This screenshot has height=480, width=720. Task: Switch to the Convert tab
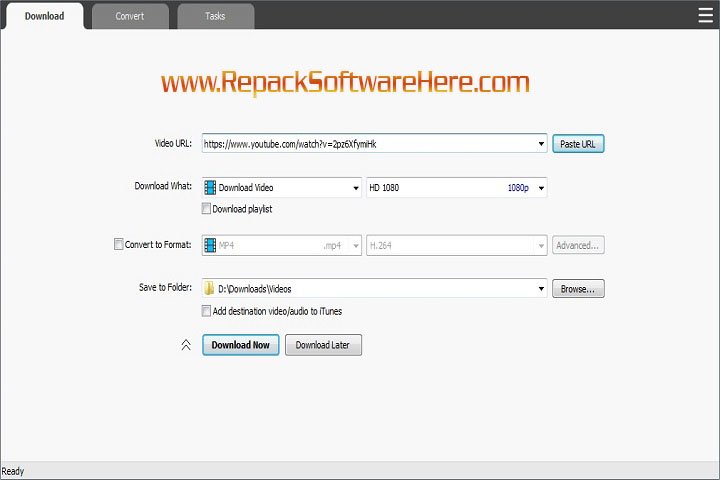[x=130, y=16]
